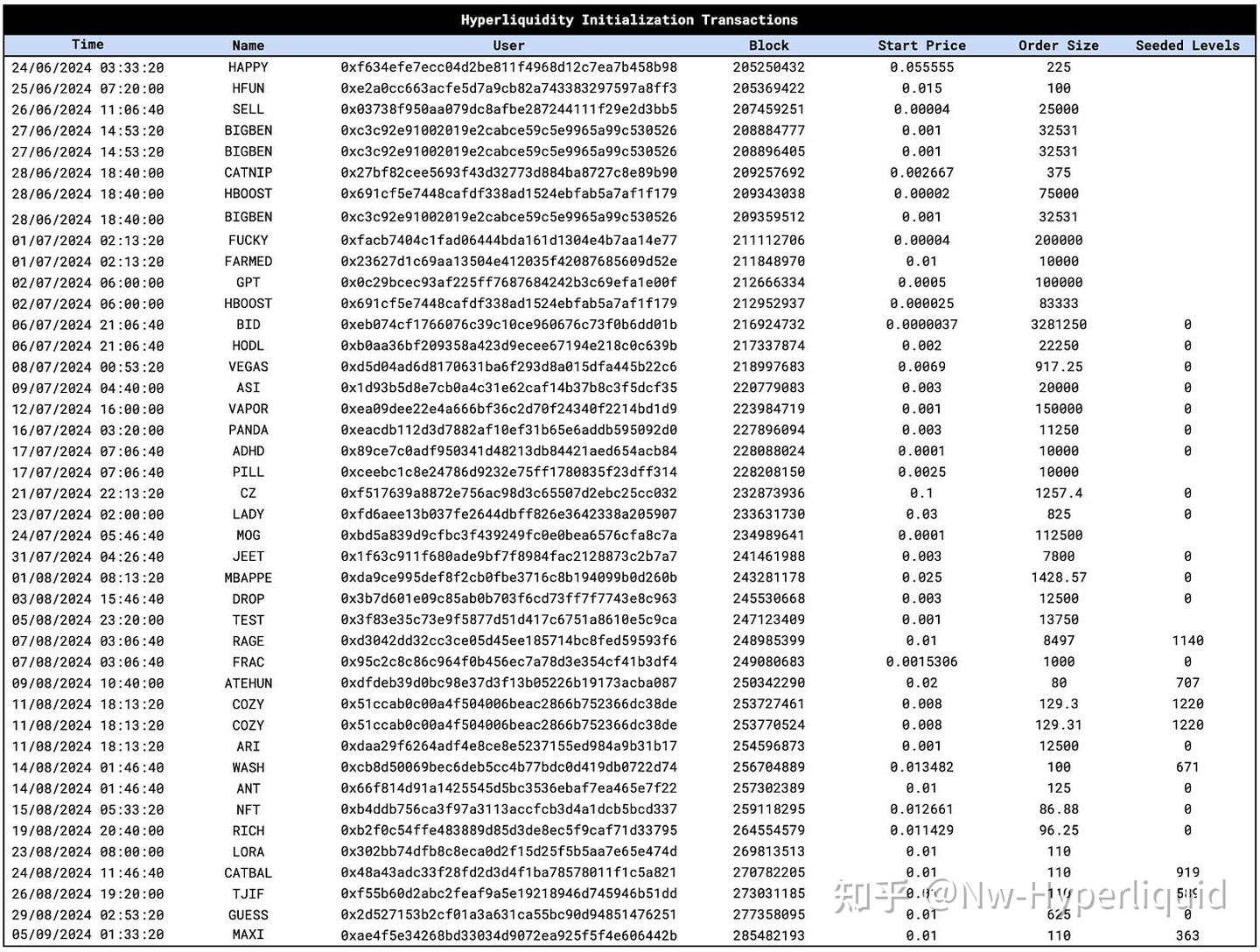Image resolution: width=1260 pixels, height=952 pixels.
Task: Click the Seeded Levels column header
Action: [1187, 45]
